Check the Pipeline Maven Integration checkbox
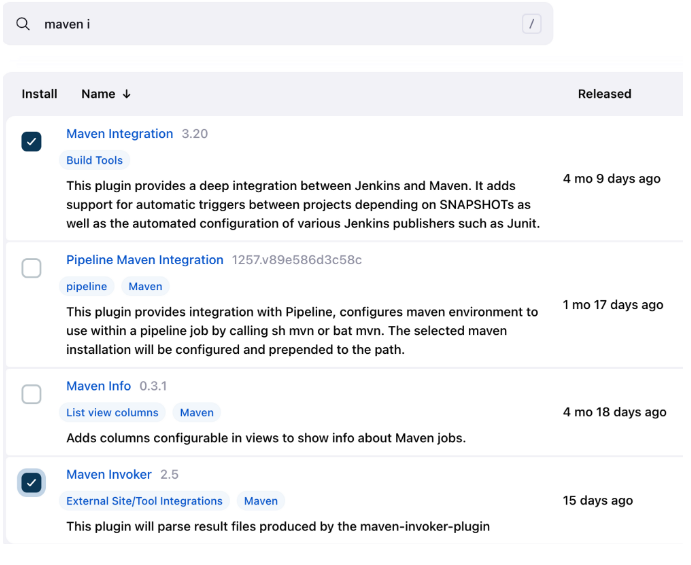The image size is (691, 565). (x=31, y=268)
